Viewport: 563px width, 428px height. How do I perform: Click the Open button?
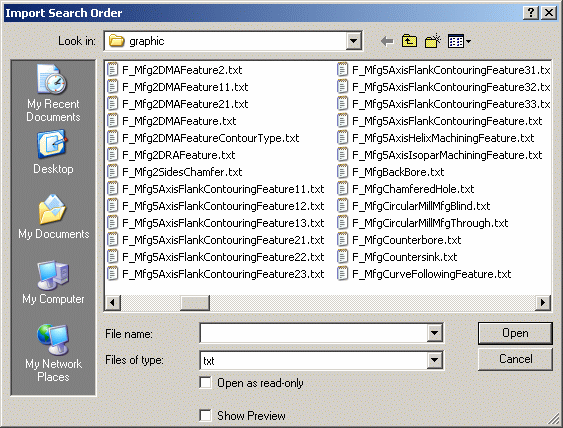[515, 333]
